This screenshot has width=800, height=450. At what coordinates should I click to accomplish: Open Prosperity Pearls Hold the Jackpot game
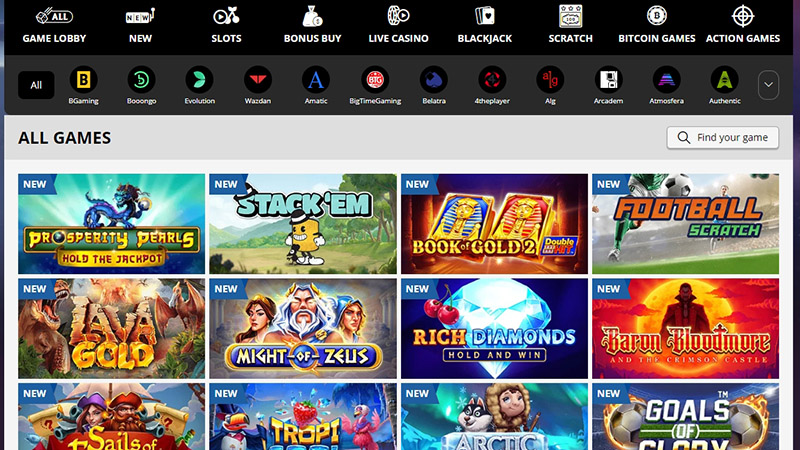111,224
